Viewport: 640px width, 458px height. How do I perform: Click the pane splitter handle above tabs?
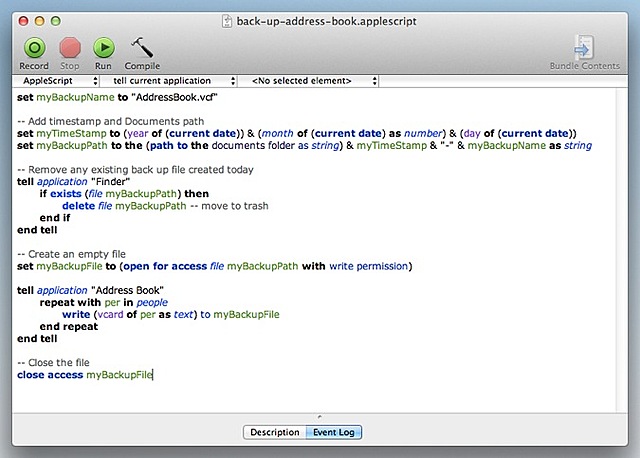tap(320, 417)
